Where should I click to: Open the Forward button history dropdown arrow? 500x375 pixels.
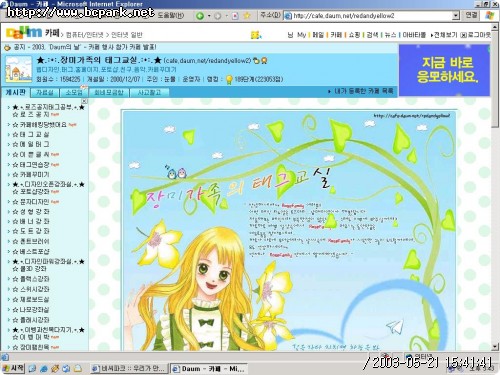[226, 16]
